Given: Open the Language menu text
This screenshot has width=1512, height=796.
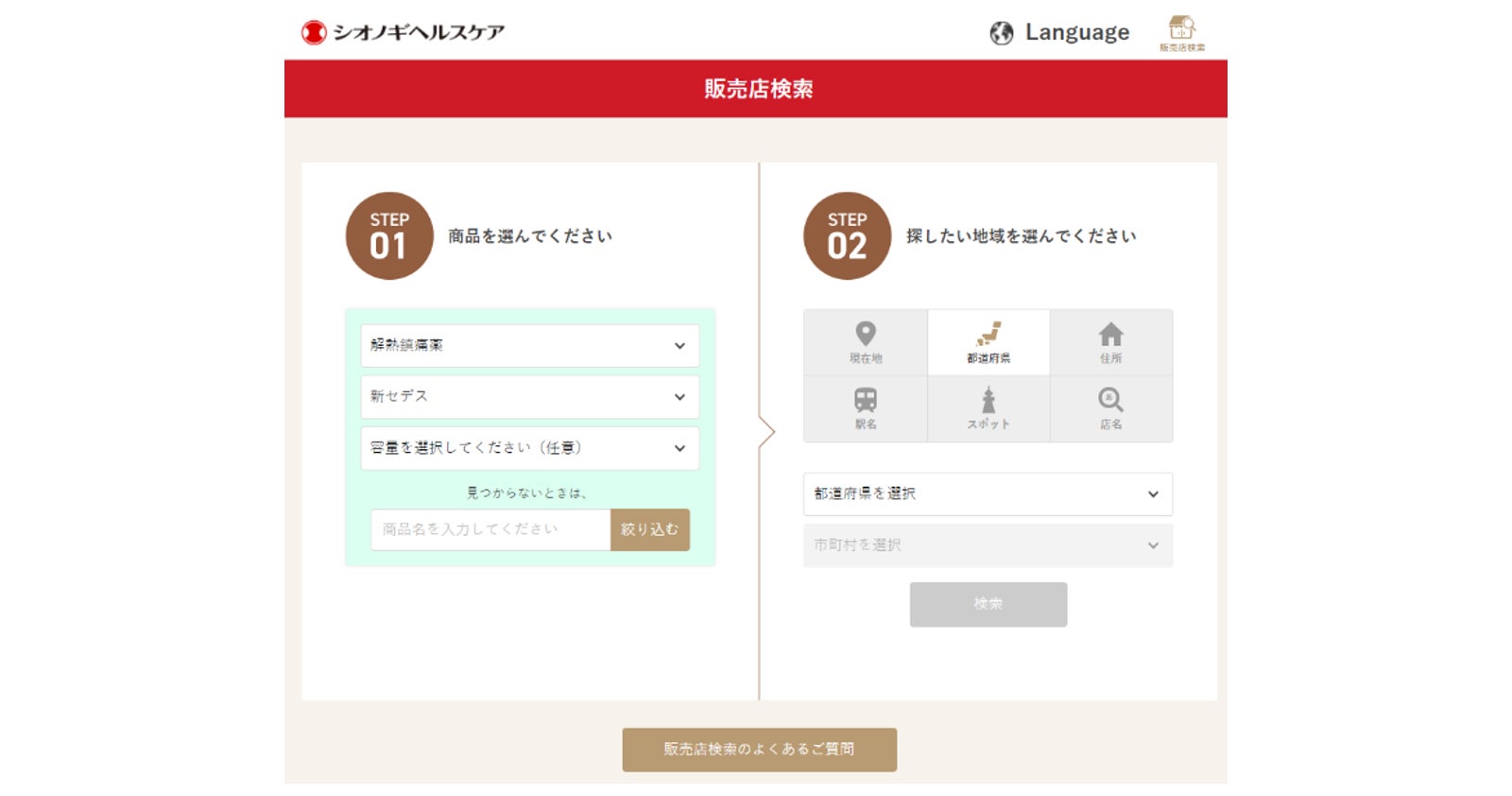Looking at the screenshot, I should coord(1077,32).
